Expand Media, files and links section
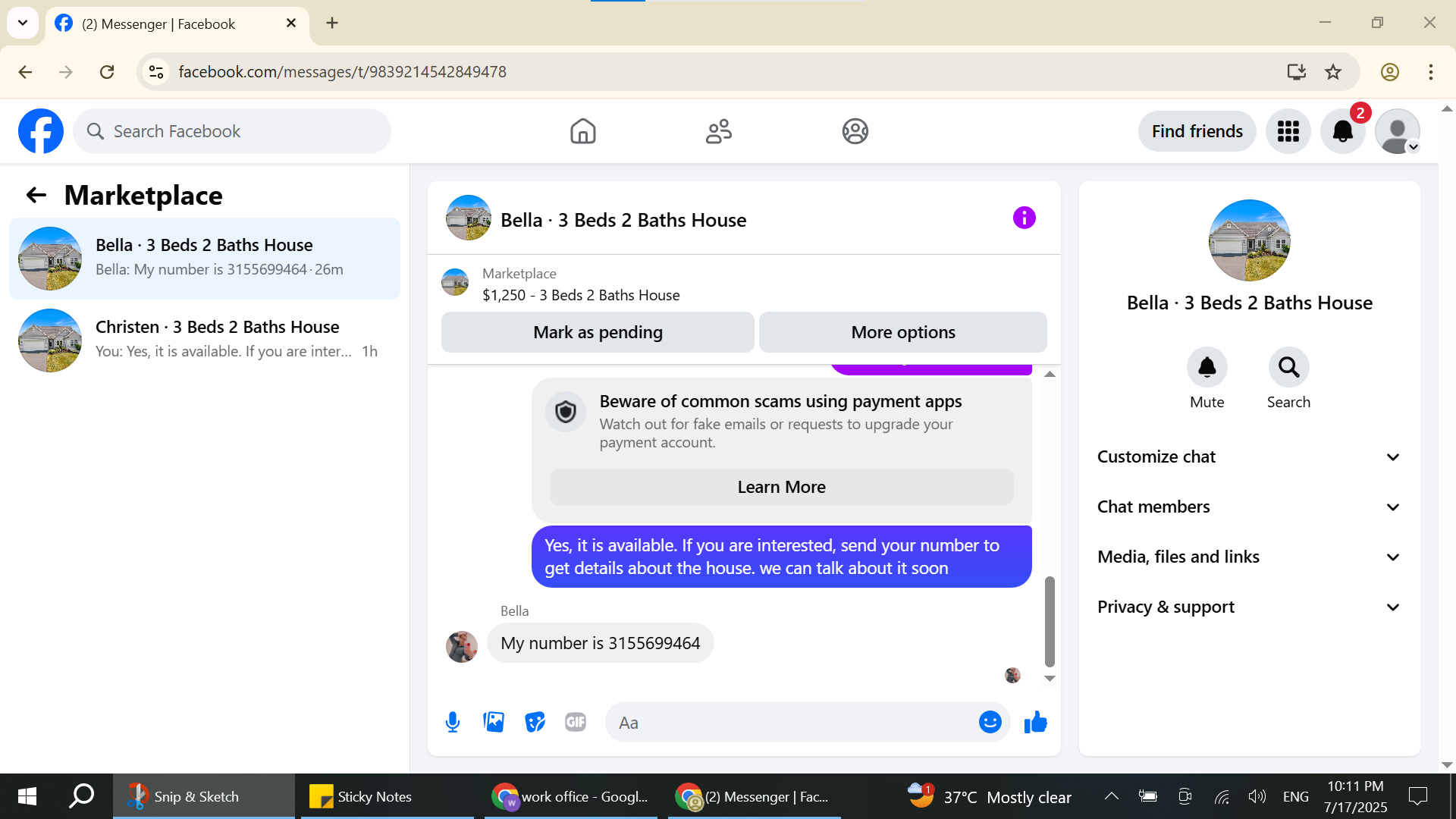This screenshot has height=819, width=1456. (1249, 557)
